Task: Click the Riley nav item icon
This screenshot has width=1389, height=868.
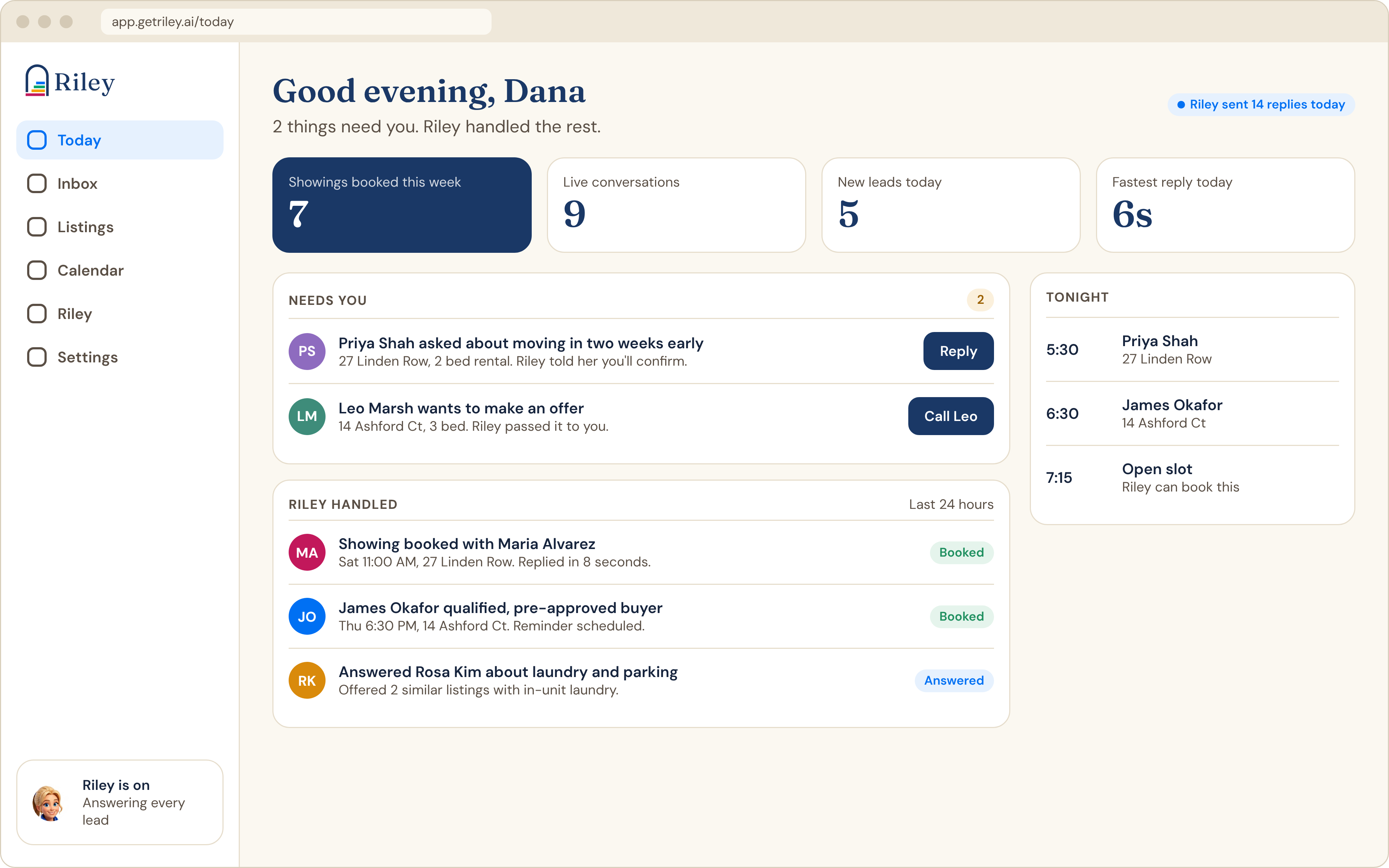Action: click(x=37, y=314)
